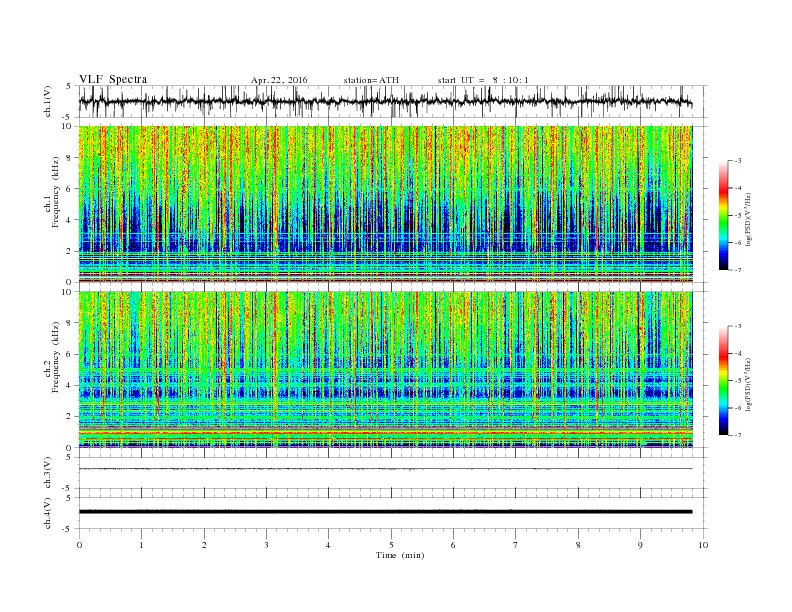Click the ch.4 voltage trace panel

point(393,513)
